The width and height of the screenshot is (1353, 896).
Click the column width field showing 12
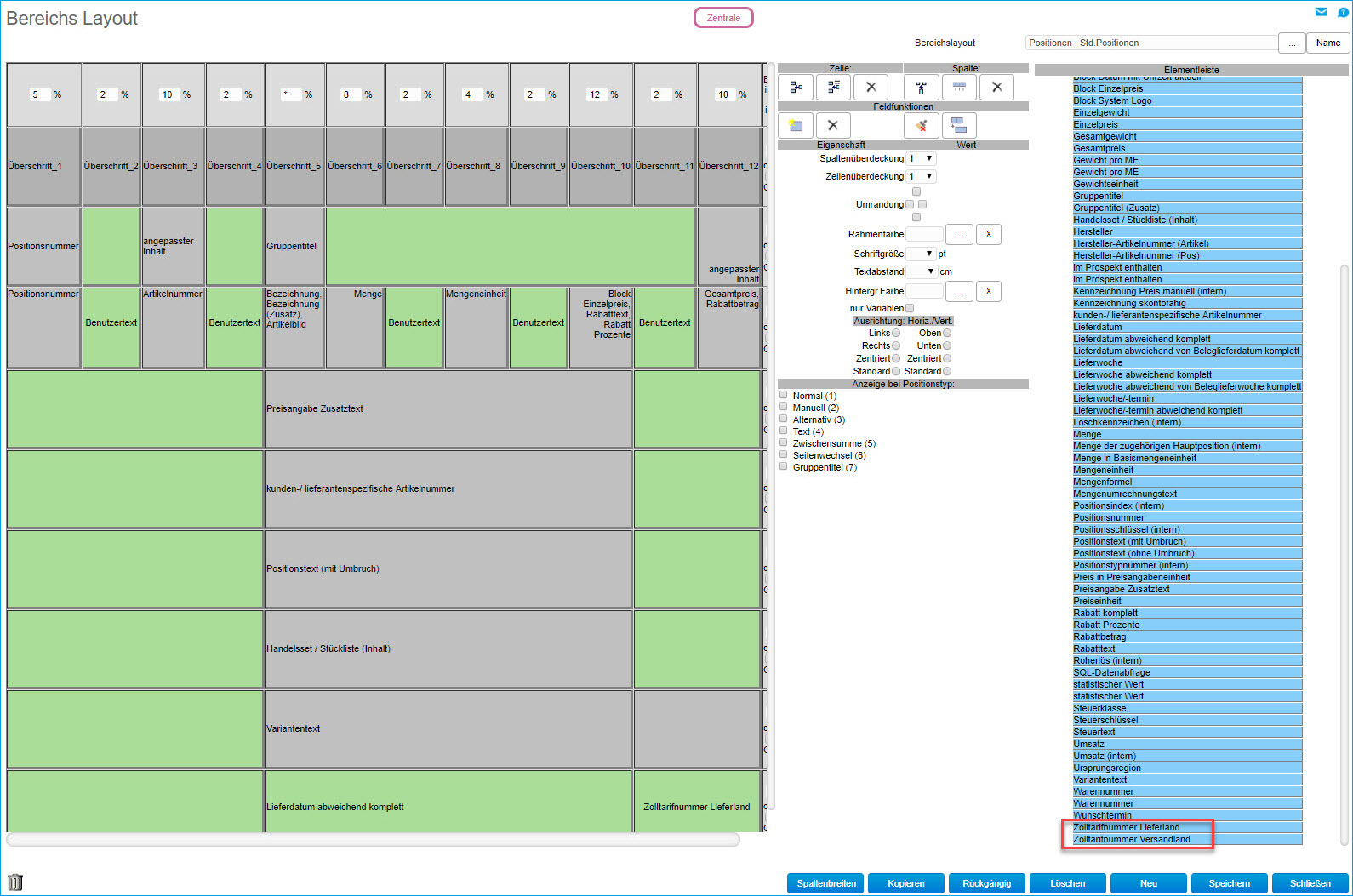pos(597,94)
